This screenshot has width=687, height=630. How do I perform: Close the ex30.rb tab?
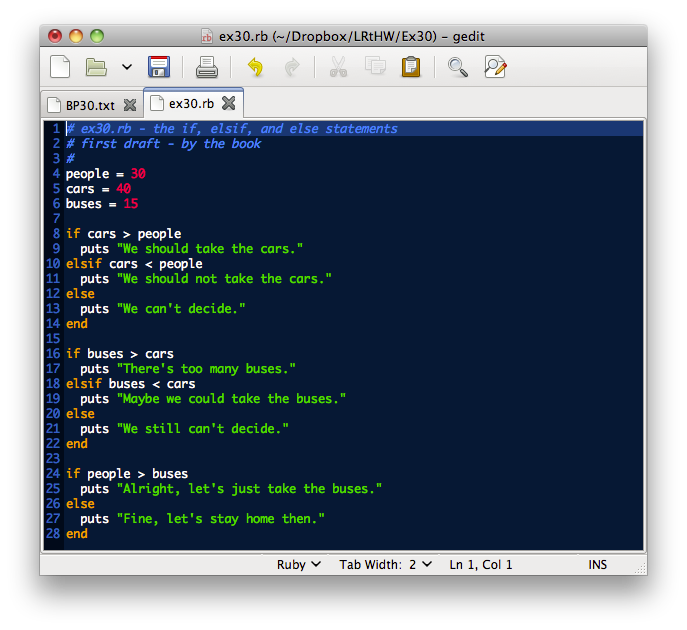pyautogui.click(x=229, y=103)
